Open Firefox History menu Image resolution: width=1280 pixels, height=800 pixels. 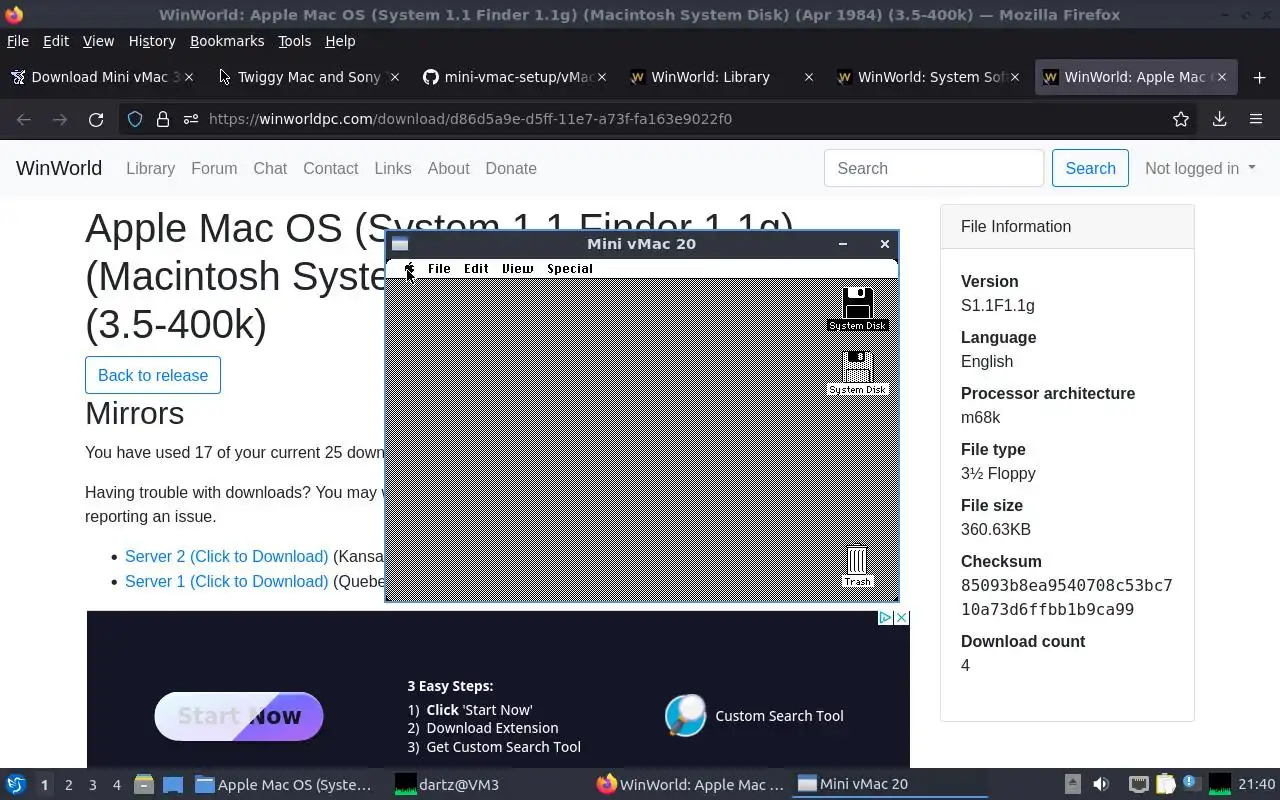point(152,41)
